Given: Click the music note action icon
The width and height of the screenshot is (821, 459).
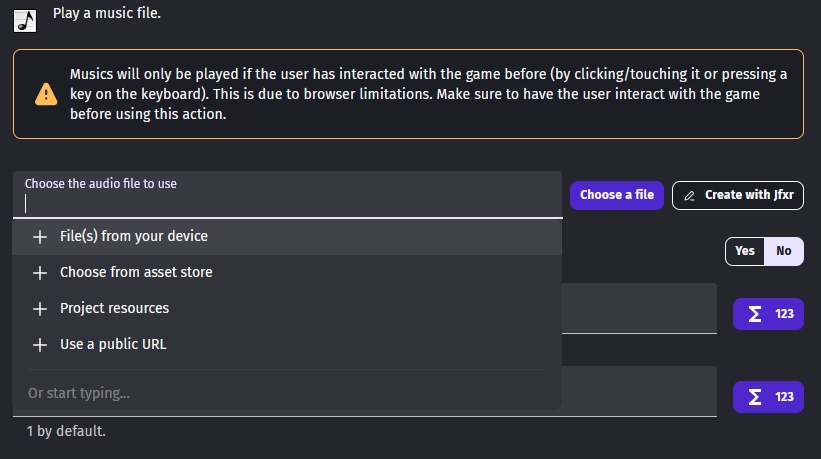Looking at the screenshot, I should click(x=25, y=20).
